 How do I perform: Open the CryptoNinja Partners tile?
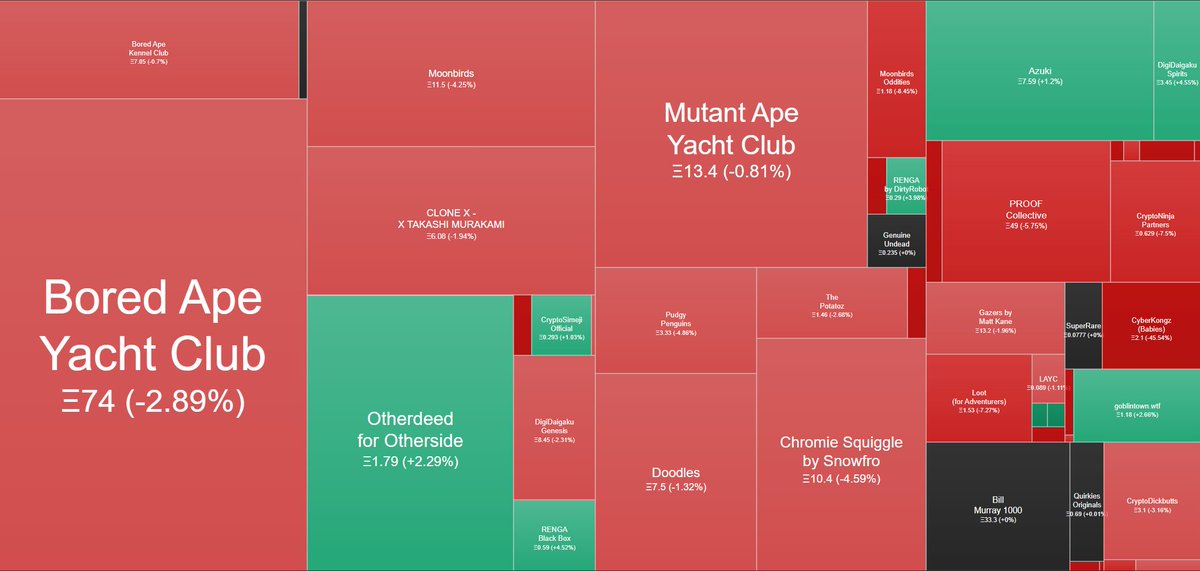(x=1155, y=222)
